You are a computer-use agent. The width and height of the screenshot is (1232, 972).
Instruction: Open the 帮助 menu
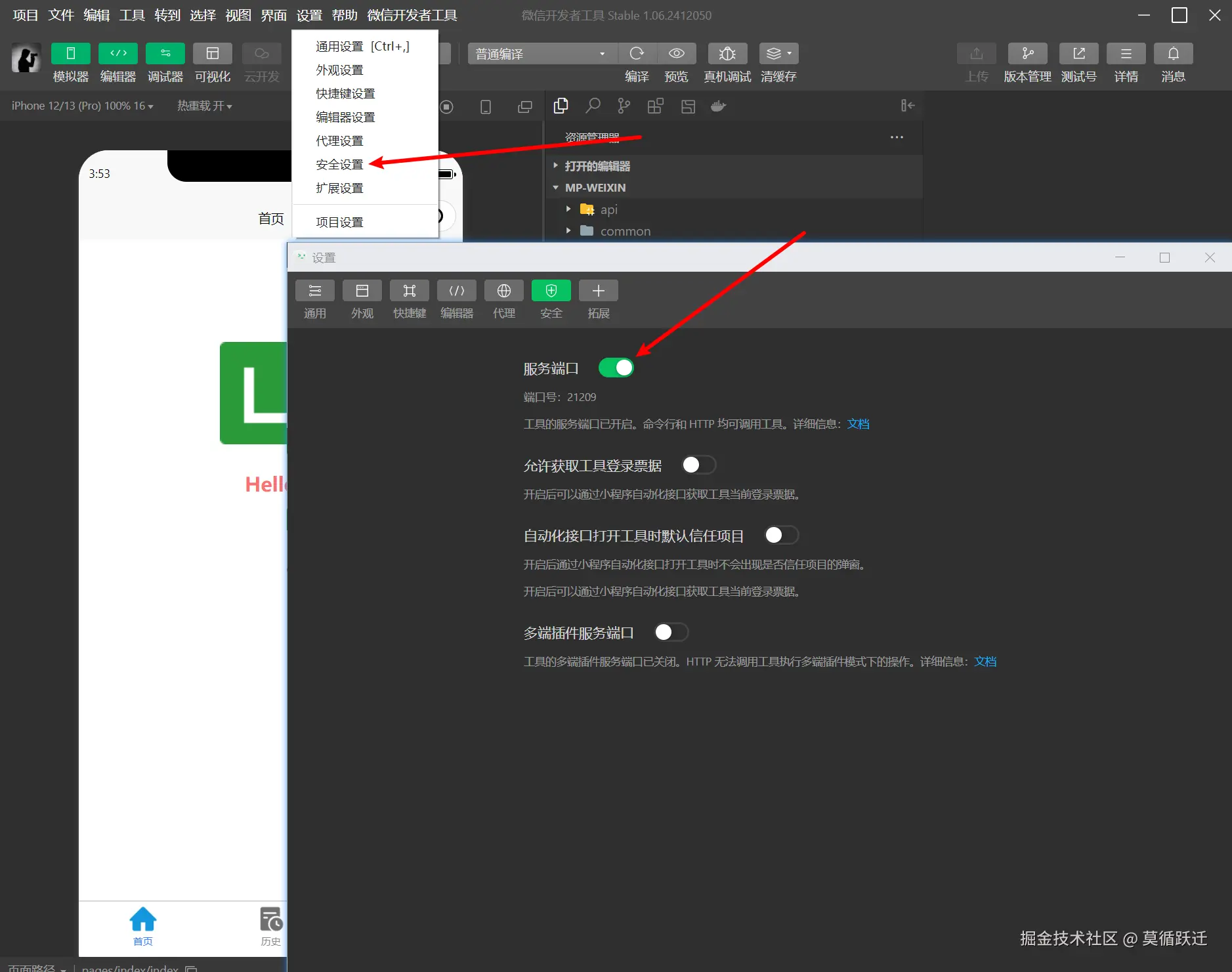tap(345, 15)
